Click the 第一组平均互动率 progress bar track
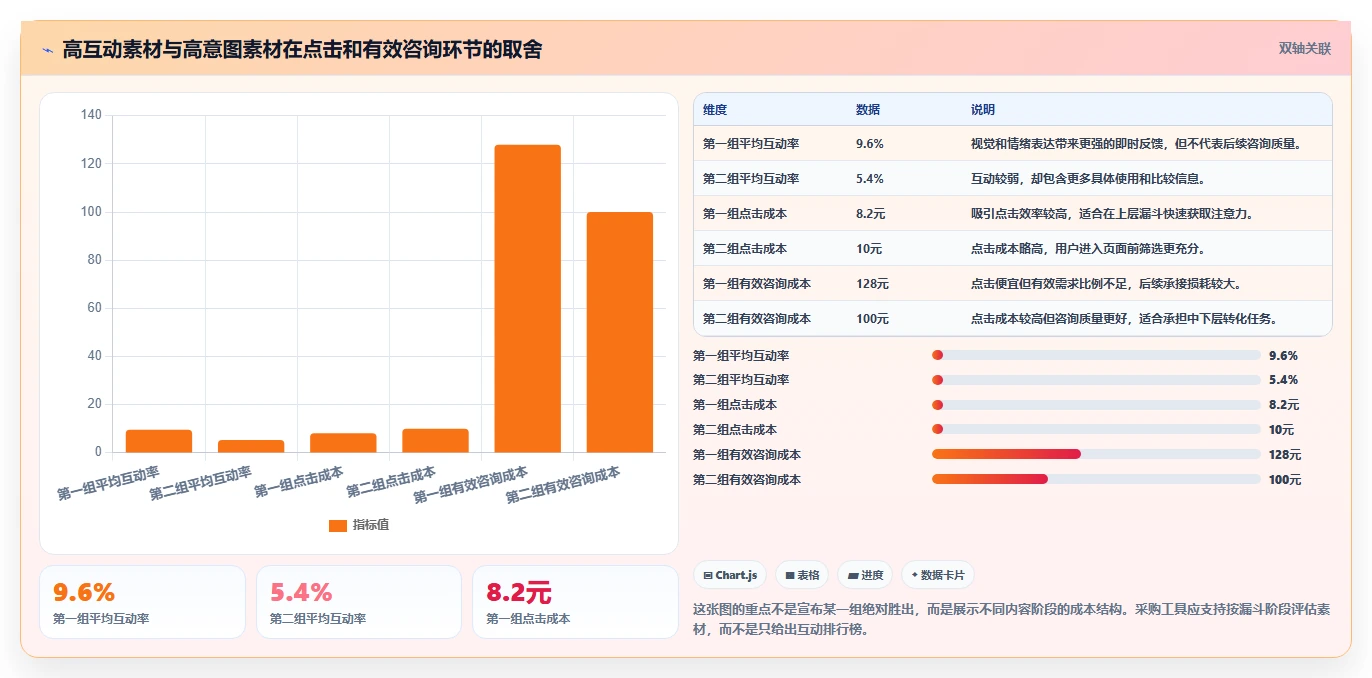 [1096, 355]
